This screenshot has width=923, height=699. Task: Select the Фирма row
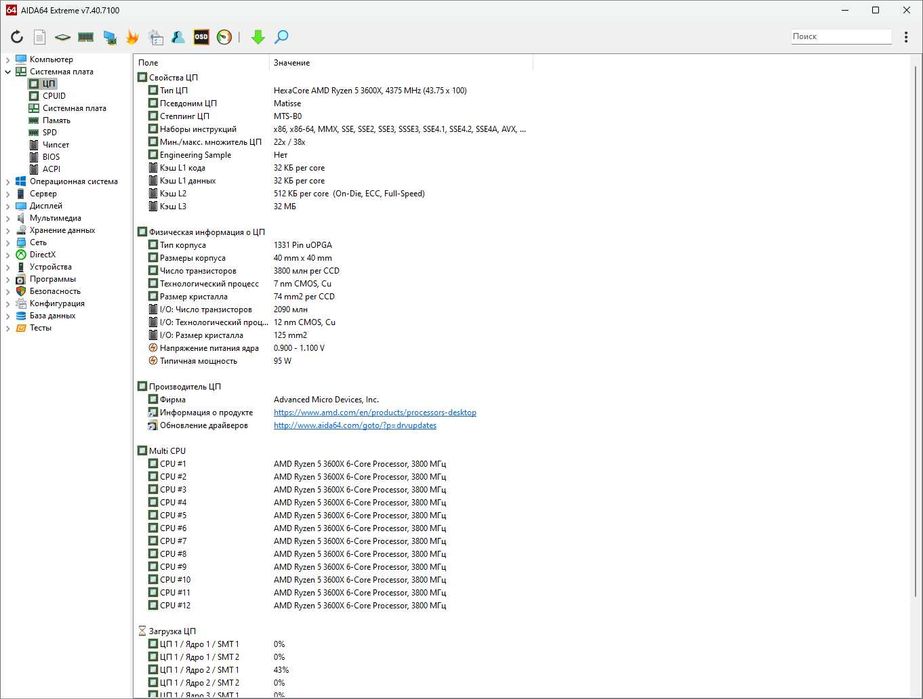coord(336,399)
